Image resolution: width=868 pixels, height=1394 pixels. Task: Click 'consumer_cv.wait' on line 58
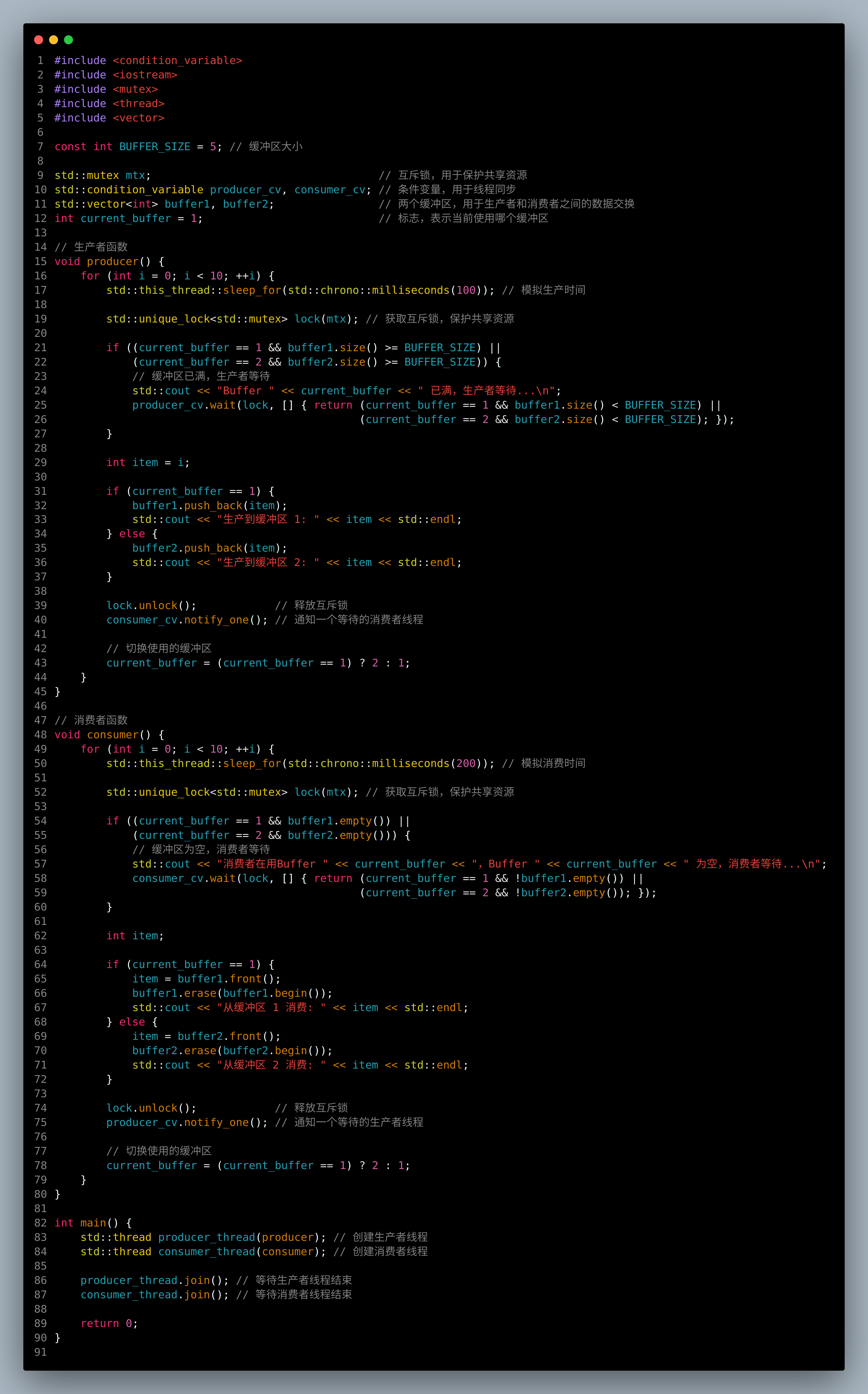pyautogui.click(x=184, y=878)
